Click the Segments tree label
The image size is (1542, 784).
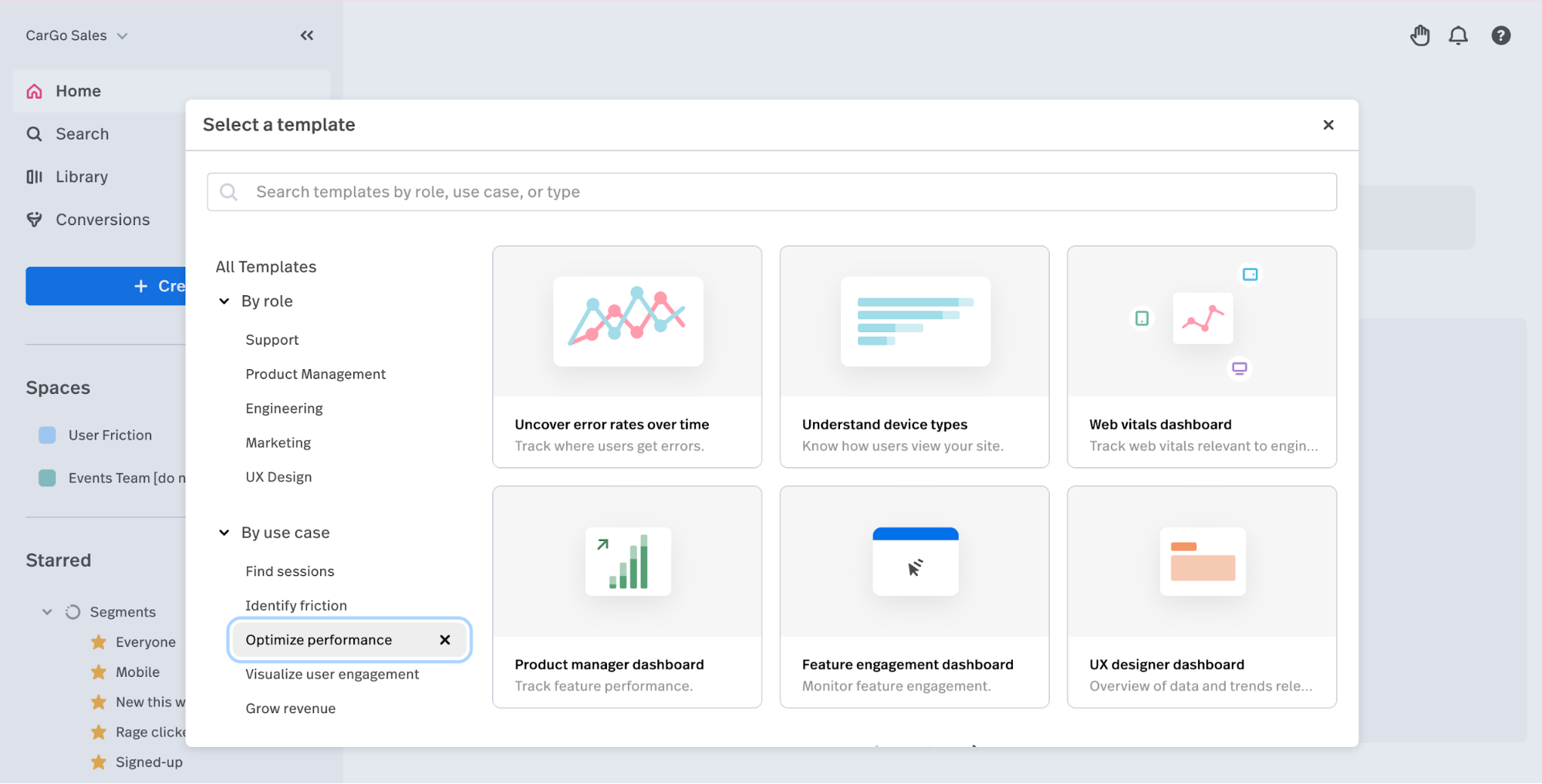pyautogui.click(x=123, y=612)
